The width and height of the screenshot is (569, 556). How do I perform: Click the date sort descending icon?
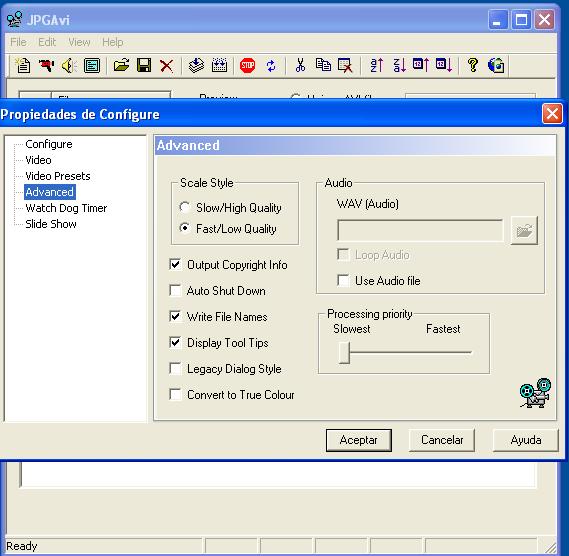pyautogui.click(x=444, y=66)
